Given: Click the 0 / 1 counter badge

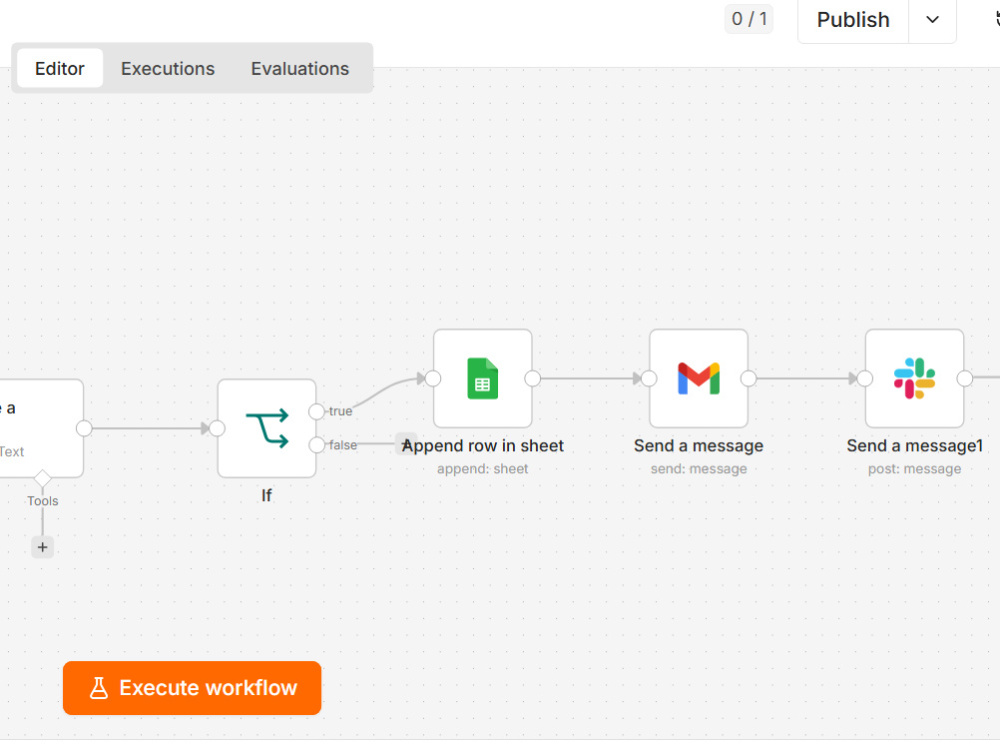Looking at the screenshot, I should (x=749, y=19).
